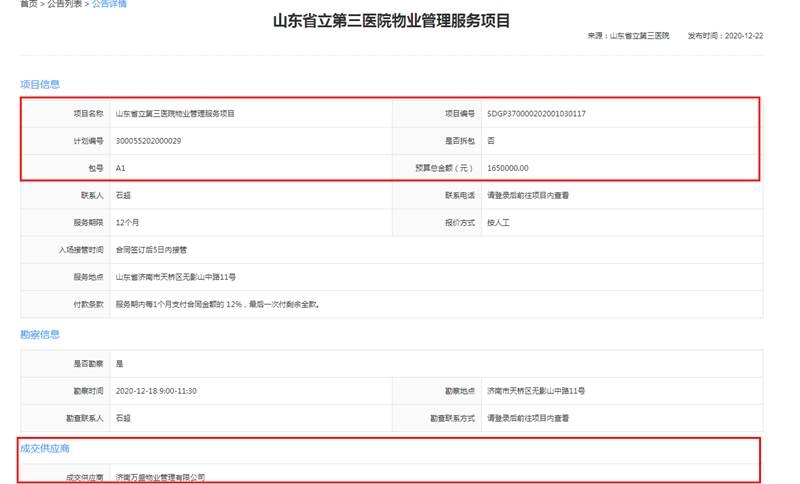Click the survey time 2020-12-18 9:00-11:30
800x484 pixels.
click(x=156, y=391)
